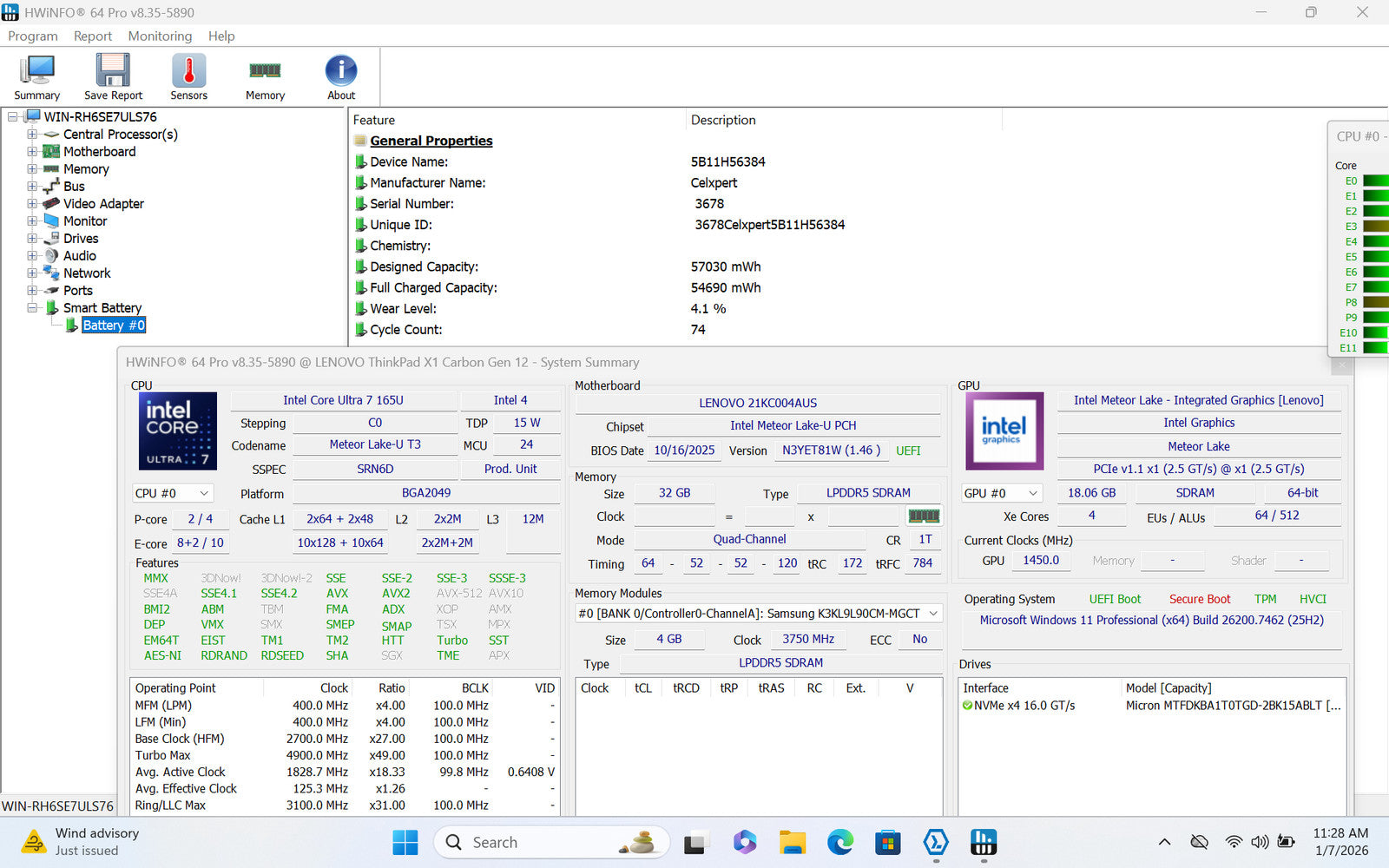Click the Windows Start button
This screenshot has height=868, width=1389.
point(405,842)
